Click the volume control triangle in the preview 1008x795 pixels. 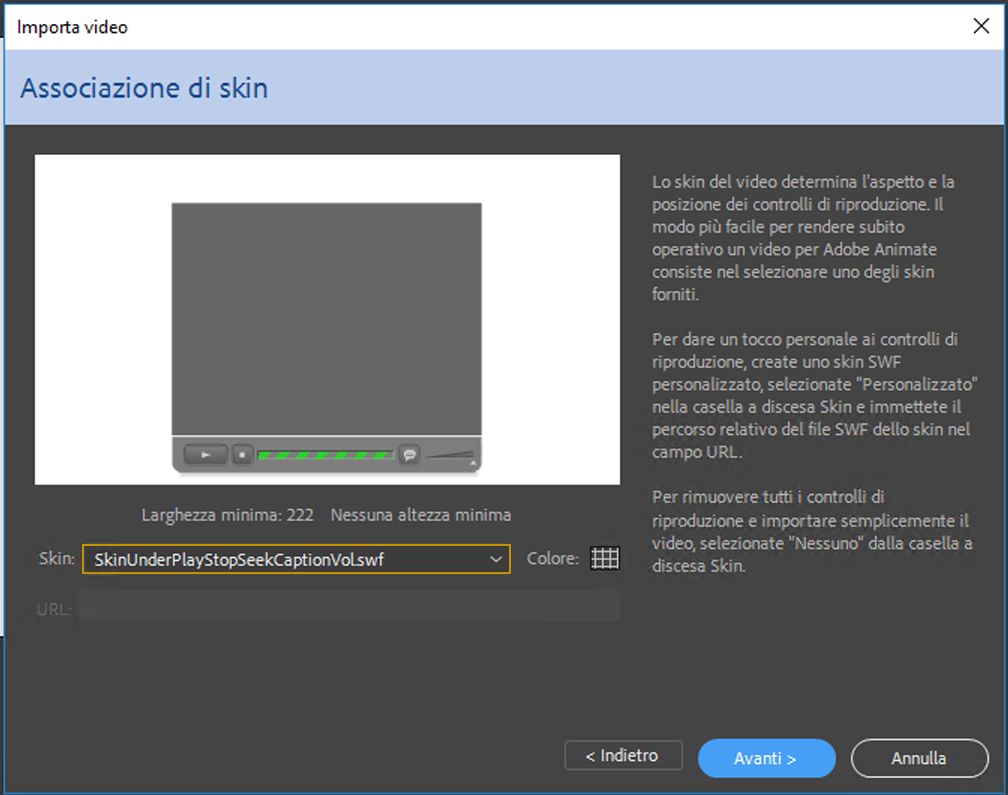point(450,457)
